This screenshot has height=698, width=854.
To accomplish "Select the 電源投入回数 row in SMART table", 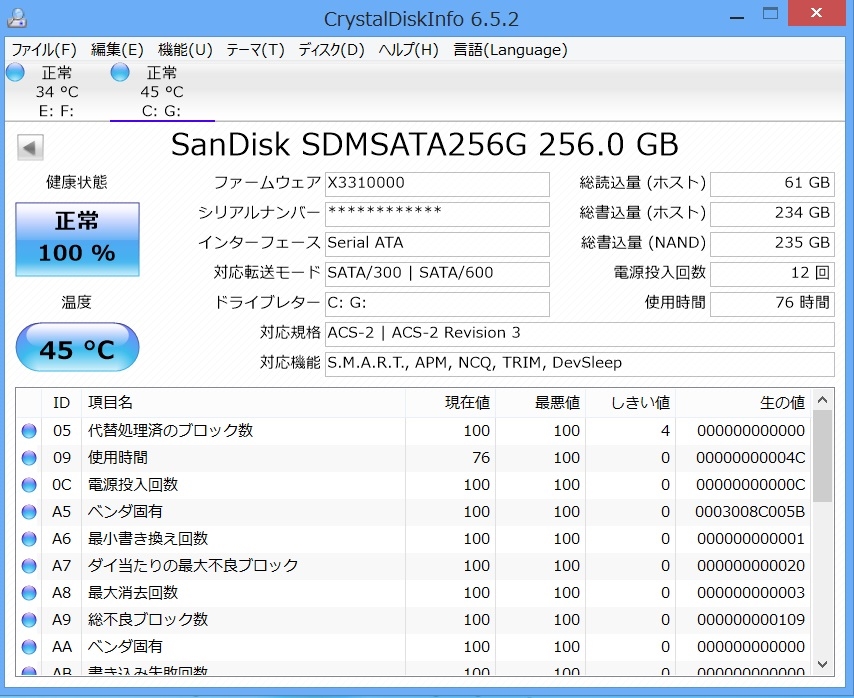I will coord(413,485).
